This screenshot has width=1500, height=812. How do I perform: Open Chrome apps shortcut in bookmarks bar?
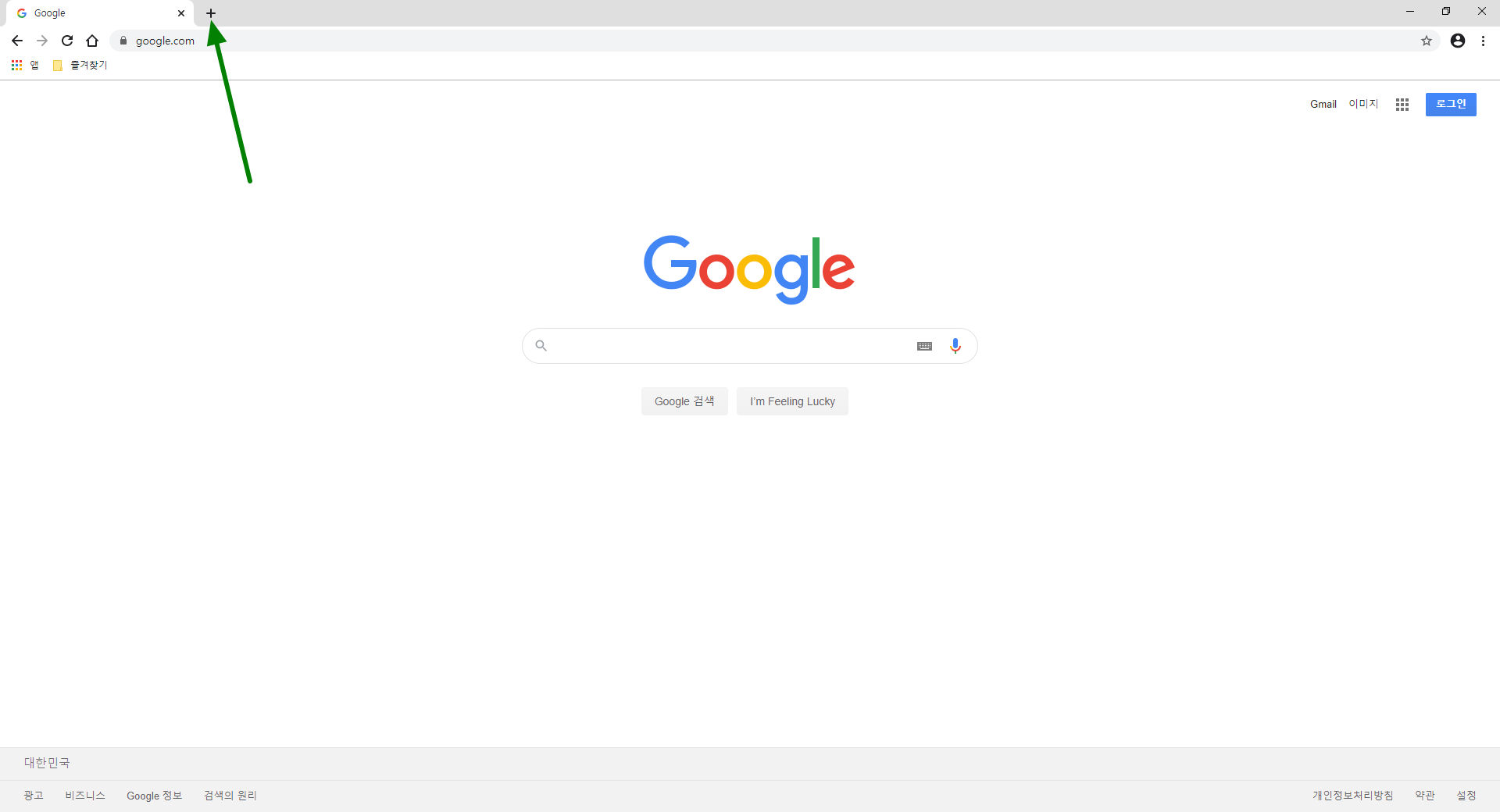click(25, 66)
